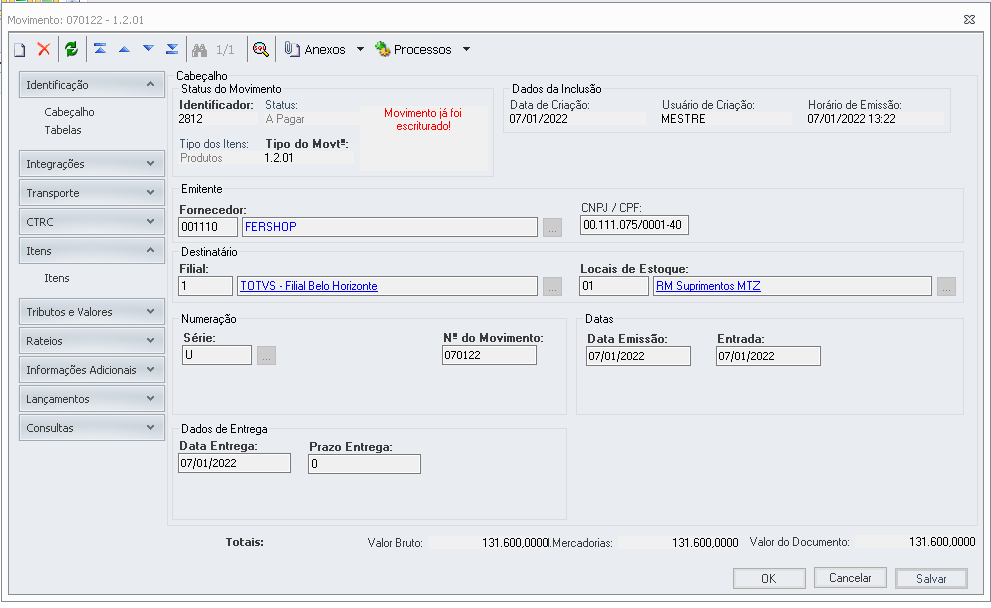Viewport: 991px width, 608px height.
Task: Click the Filial code field
Action: point(205,286)
